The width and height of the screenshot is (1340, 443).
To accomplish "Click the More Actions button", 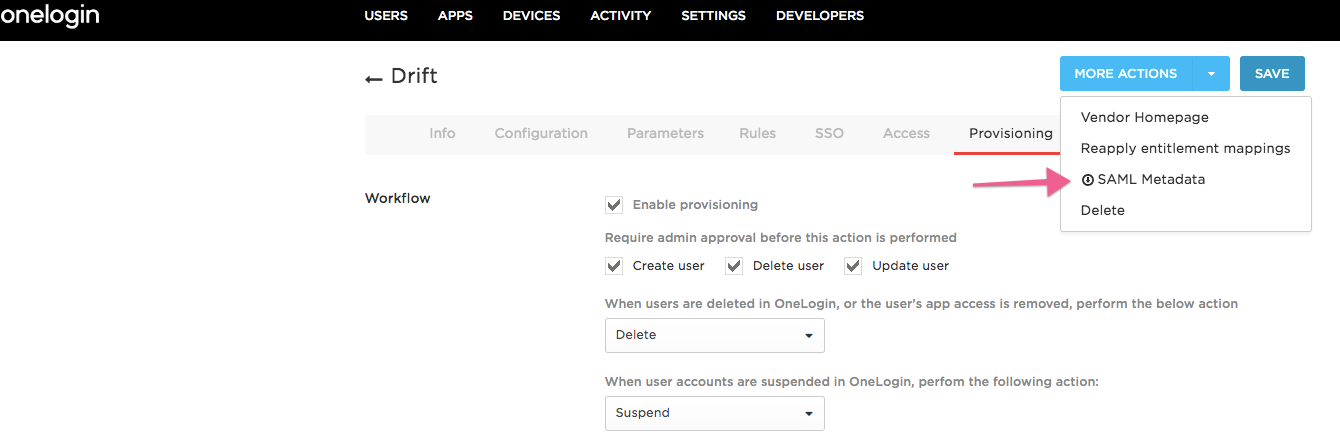I will coord(1126,73).
